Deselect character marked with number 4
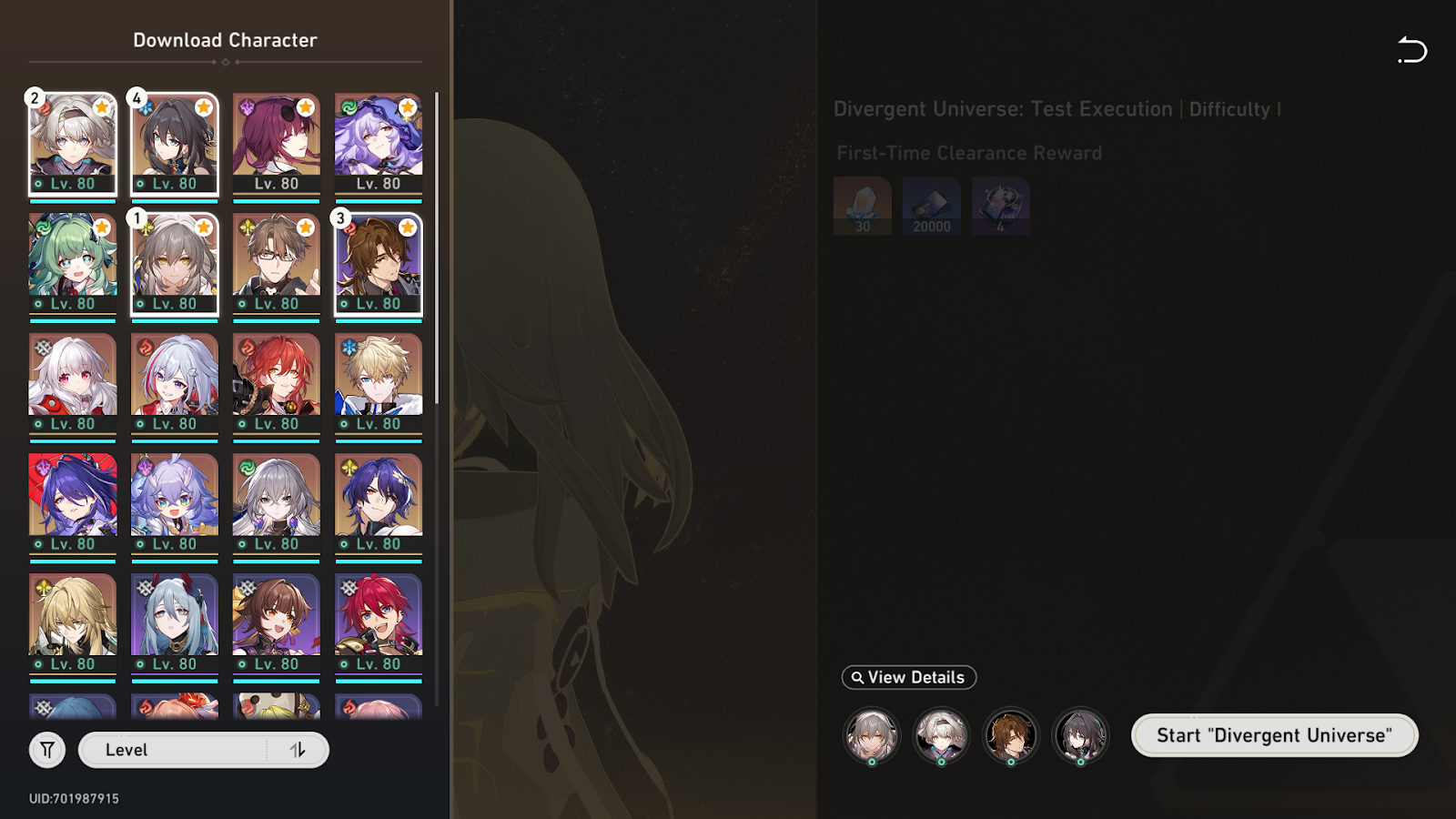The width and height of the screenshot is (1456, 819). (175, 146)
